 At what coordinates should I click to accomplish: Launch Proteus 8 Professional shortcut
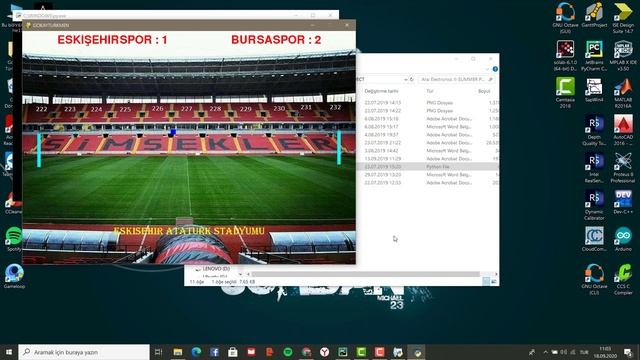(623, 168)
